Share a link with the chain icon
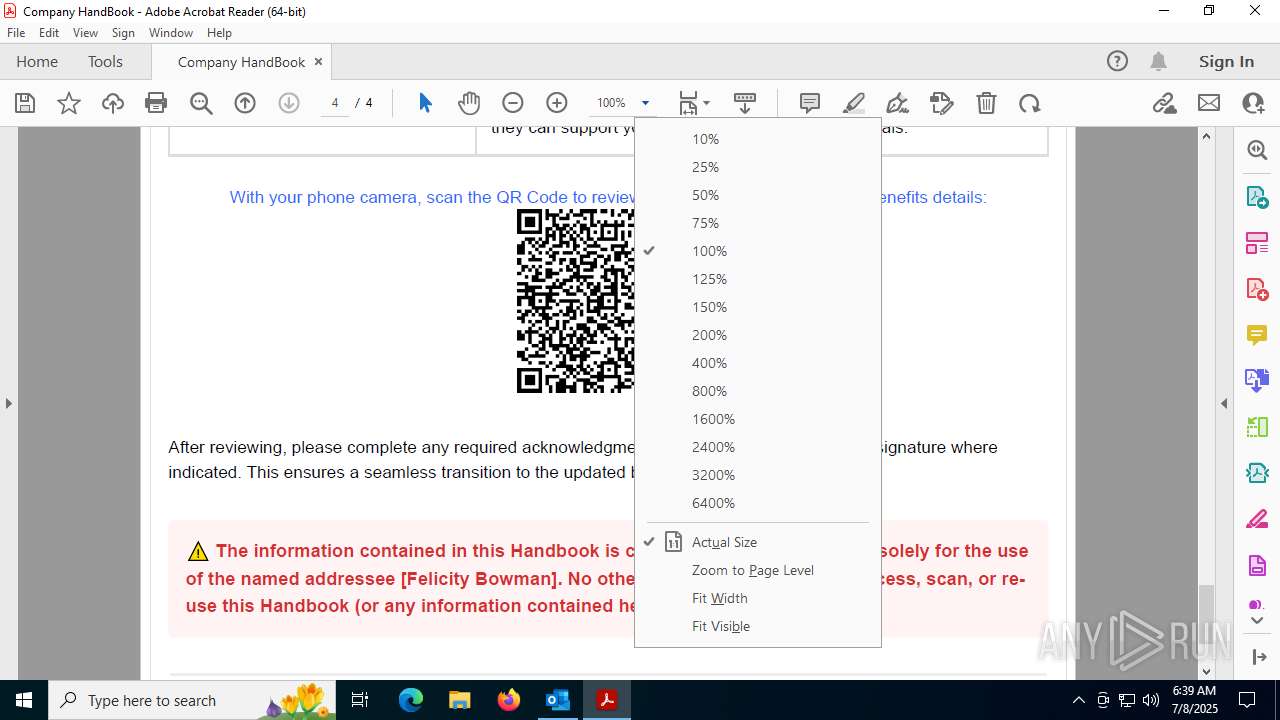Screen dimensions: 1280x720 1165,103
